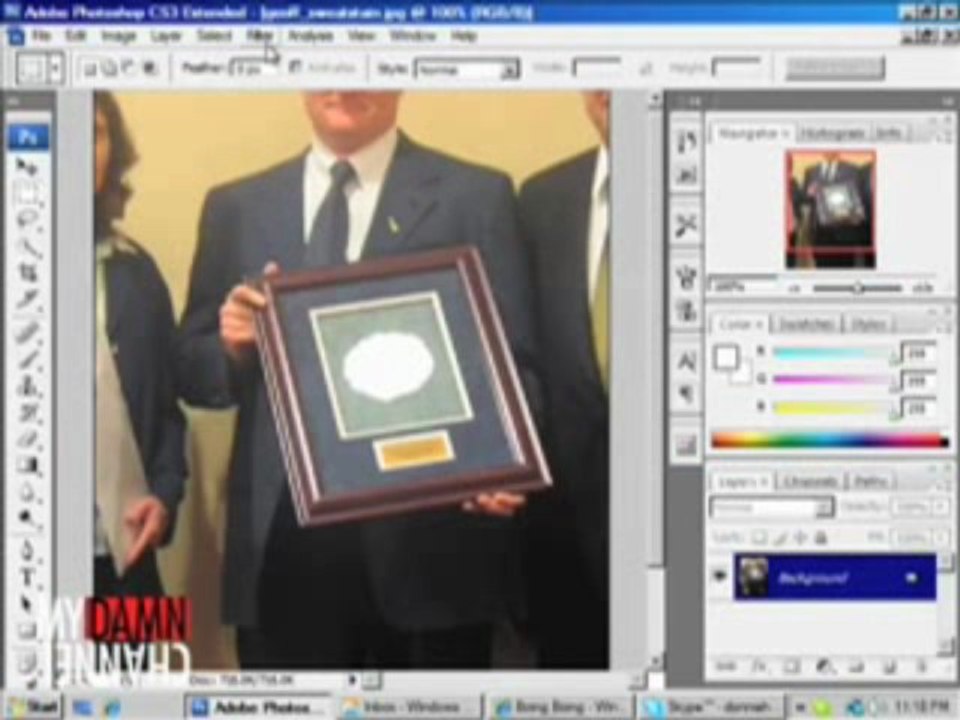The image size is (960, 720).
Task: Switch to the Paths tab
Action: (871, 482)
